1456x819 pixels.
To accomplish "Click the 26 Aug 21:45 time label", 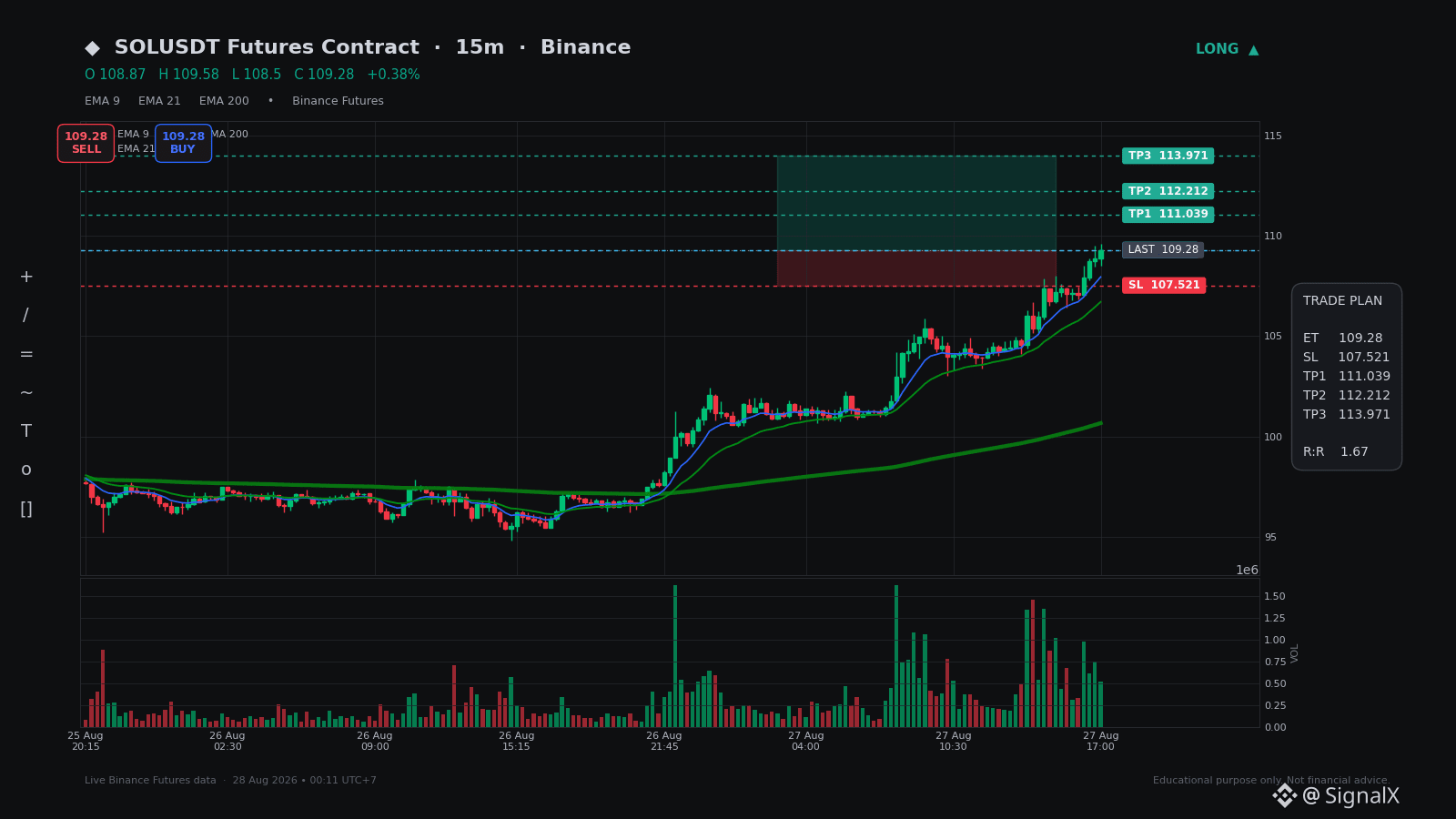I will [664, 741].
